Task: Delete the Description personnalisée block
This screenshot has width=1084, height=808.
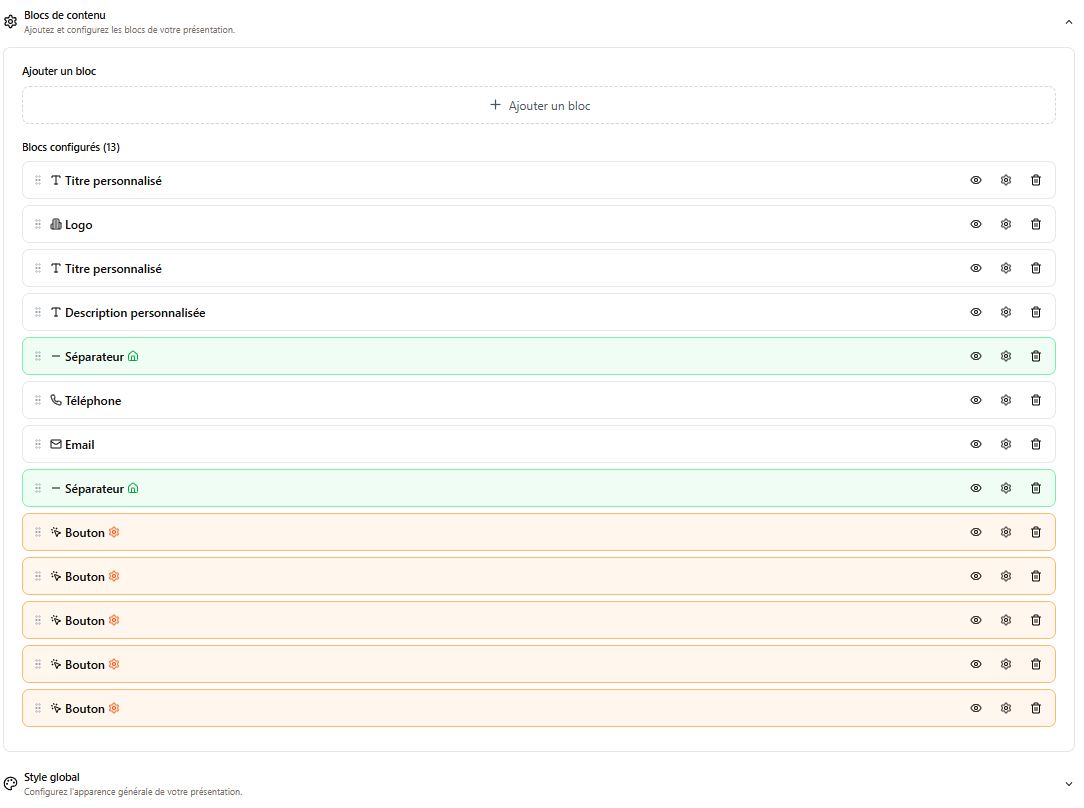Action: (x=1036, y=312)
